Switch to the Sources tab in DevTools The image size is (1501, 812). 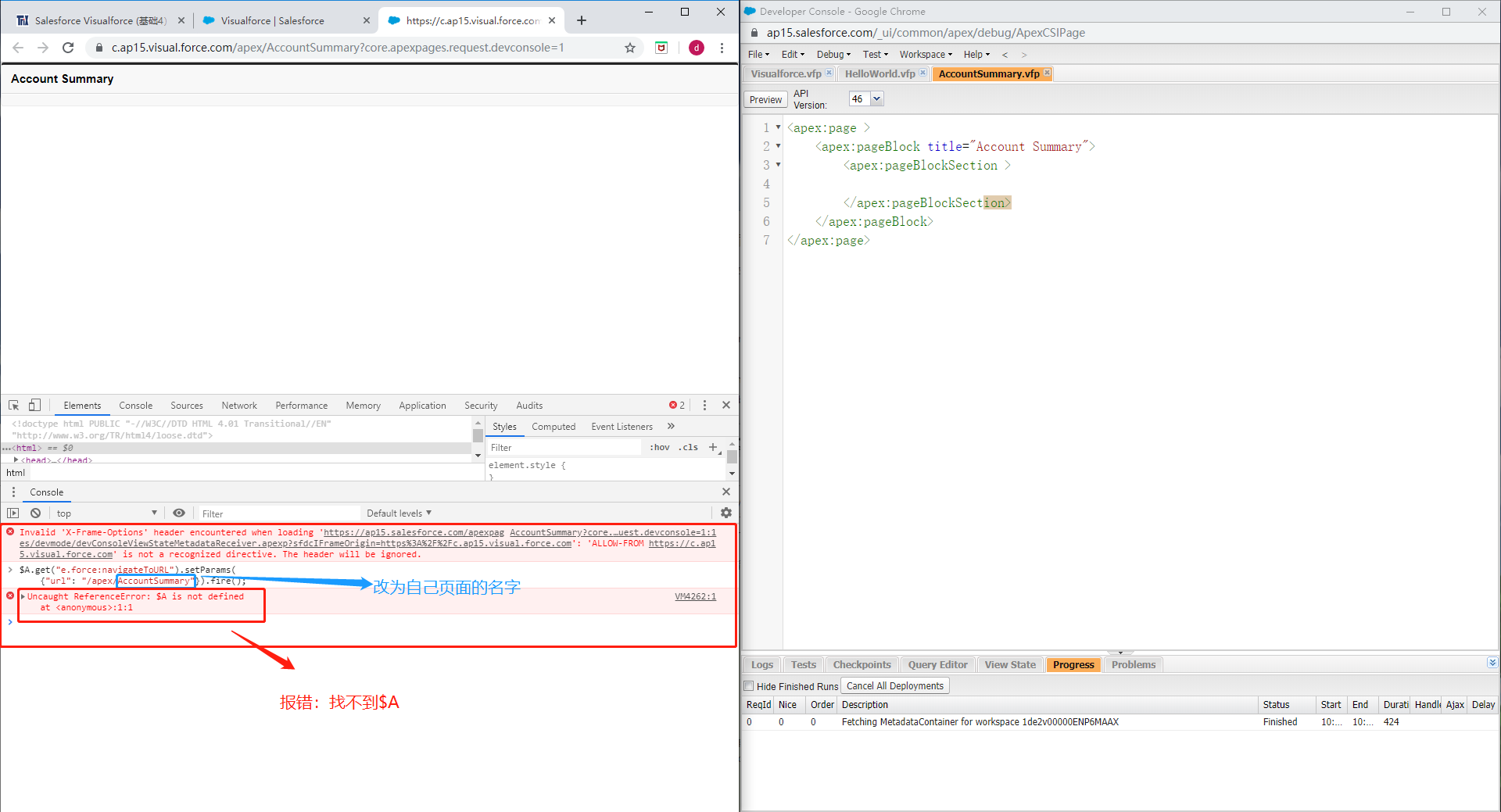tap(187, 405)
